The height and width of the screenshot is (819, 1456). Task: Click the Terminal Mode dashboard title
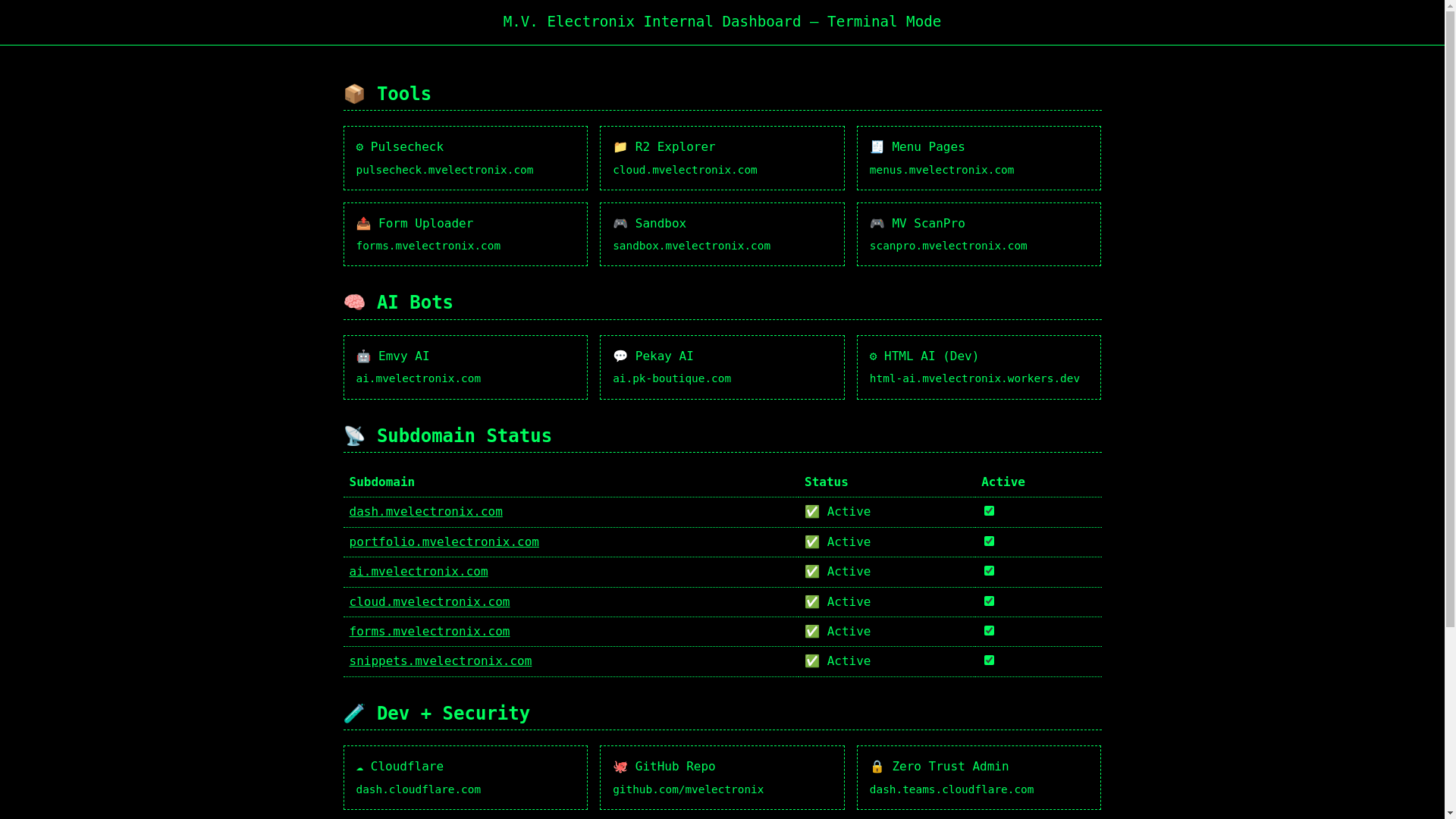coord(722,22)
